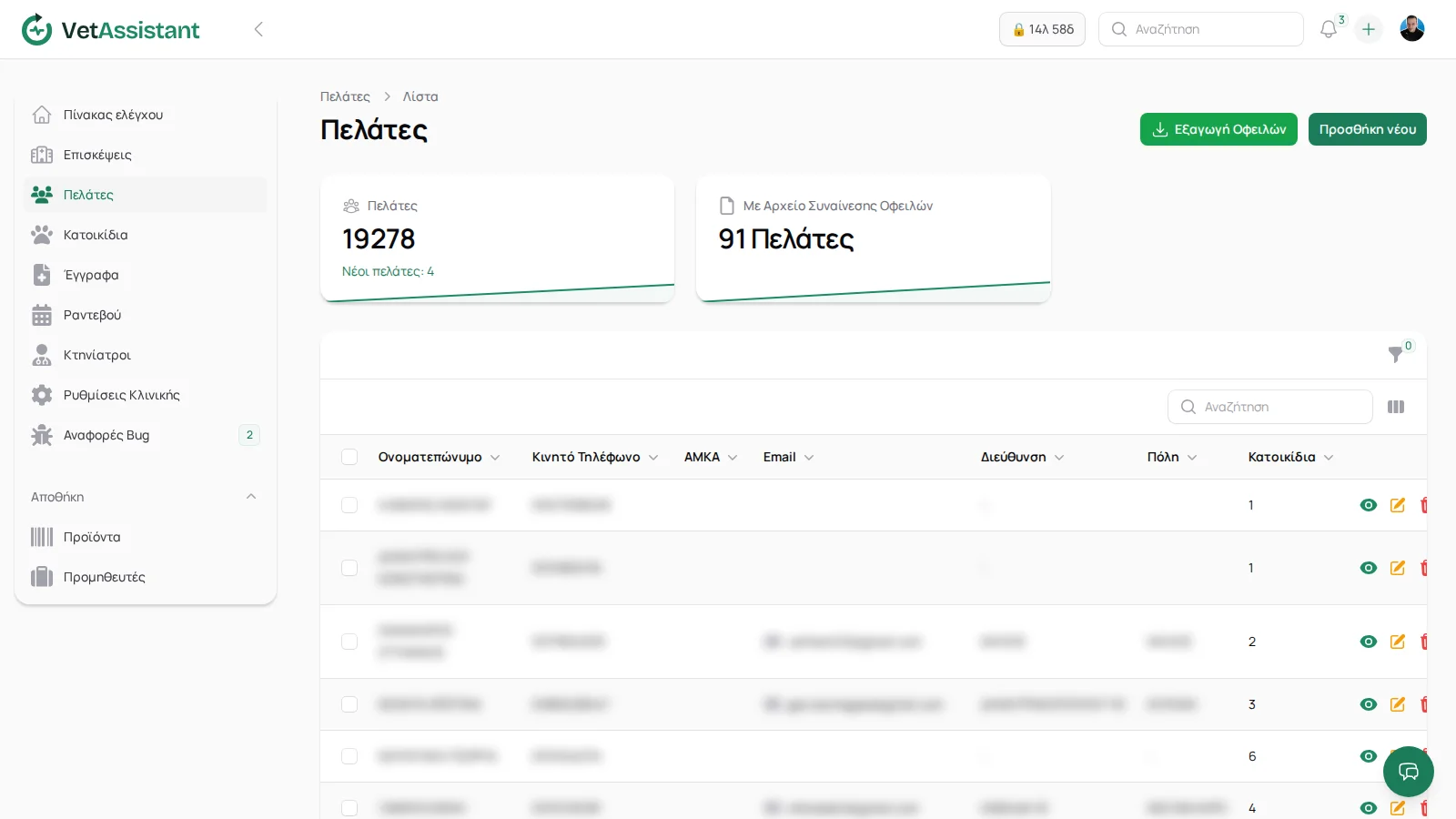The image size is (1456, 819).
Task: Click the 14λ 586 credits badge
Action: [1042, 29]
